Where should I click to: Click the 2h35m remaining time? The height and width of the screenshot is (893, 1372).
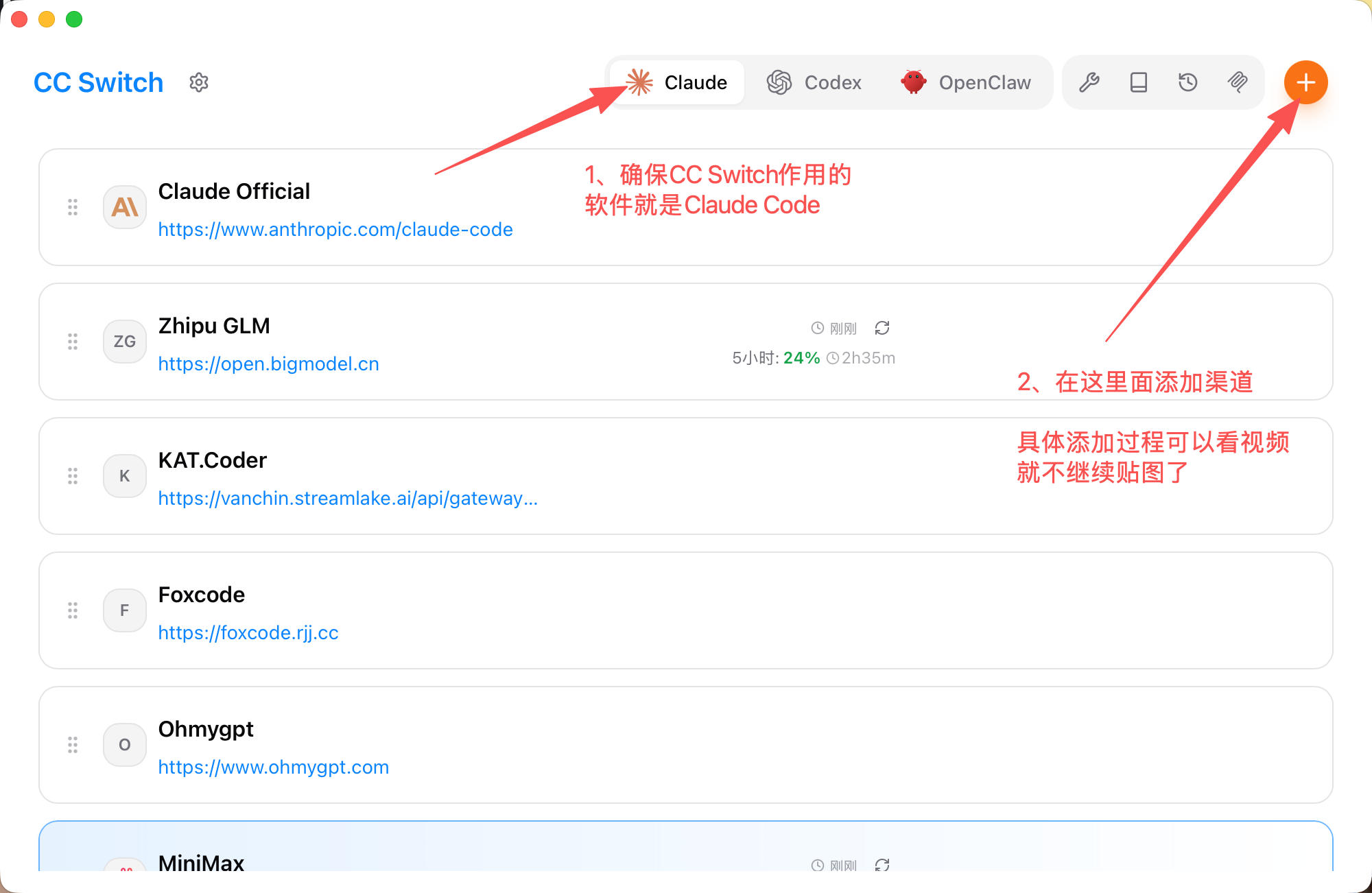(x=868, y=358)
